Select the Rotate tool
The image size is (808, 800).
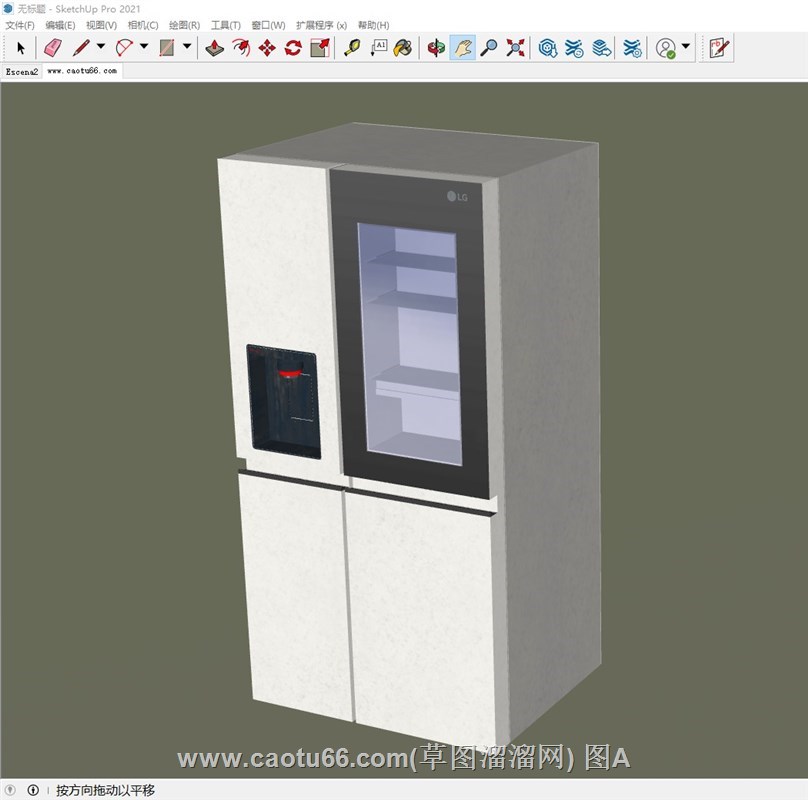tap(293, 47)
